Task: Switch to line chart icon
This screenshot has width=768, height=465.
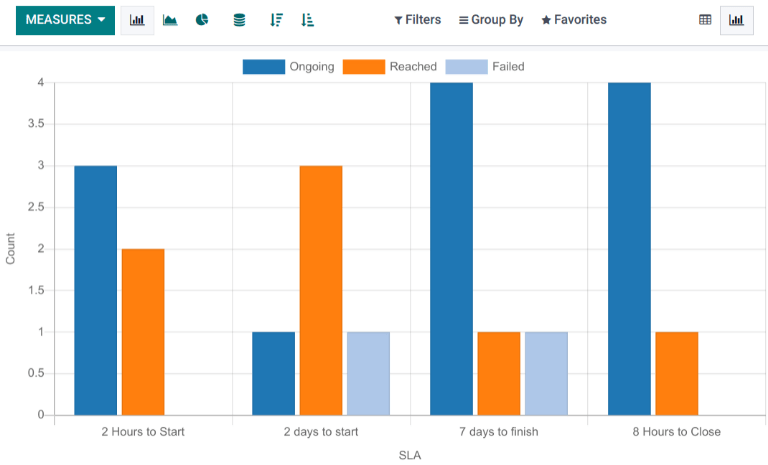Action: tap(170, 20)
